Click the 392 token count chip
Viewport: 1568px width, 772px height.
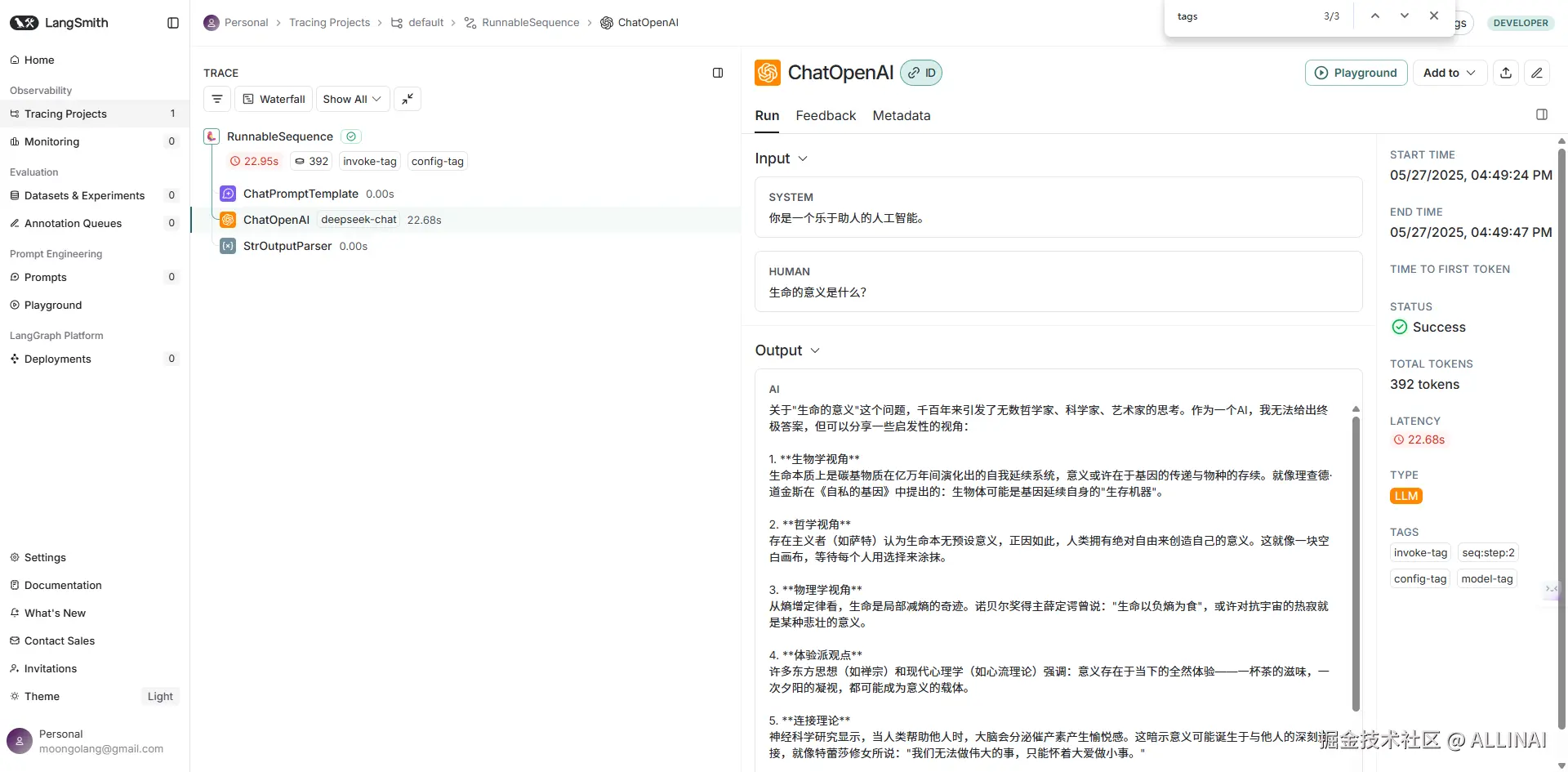pyautogui.click(x=312, y=162)
